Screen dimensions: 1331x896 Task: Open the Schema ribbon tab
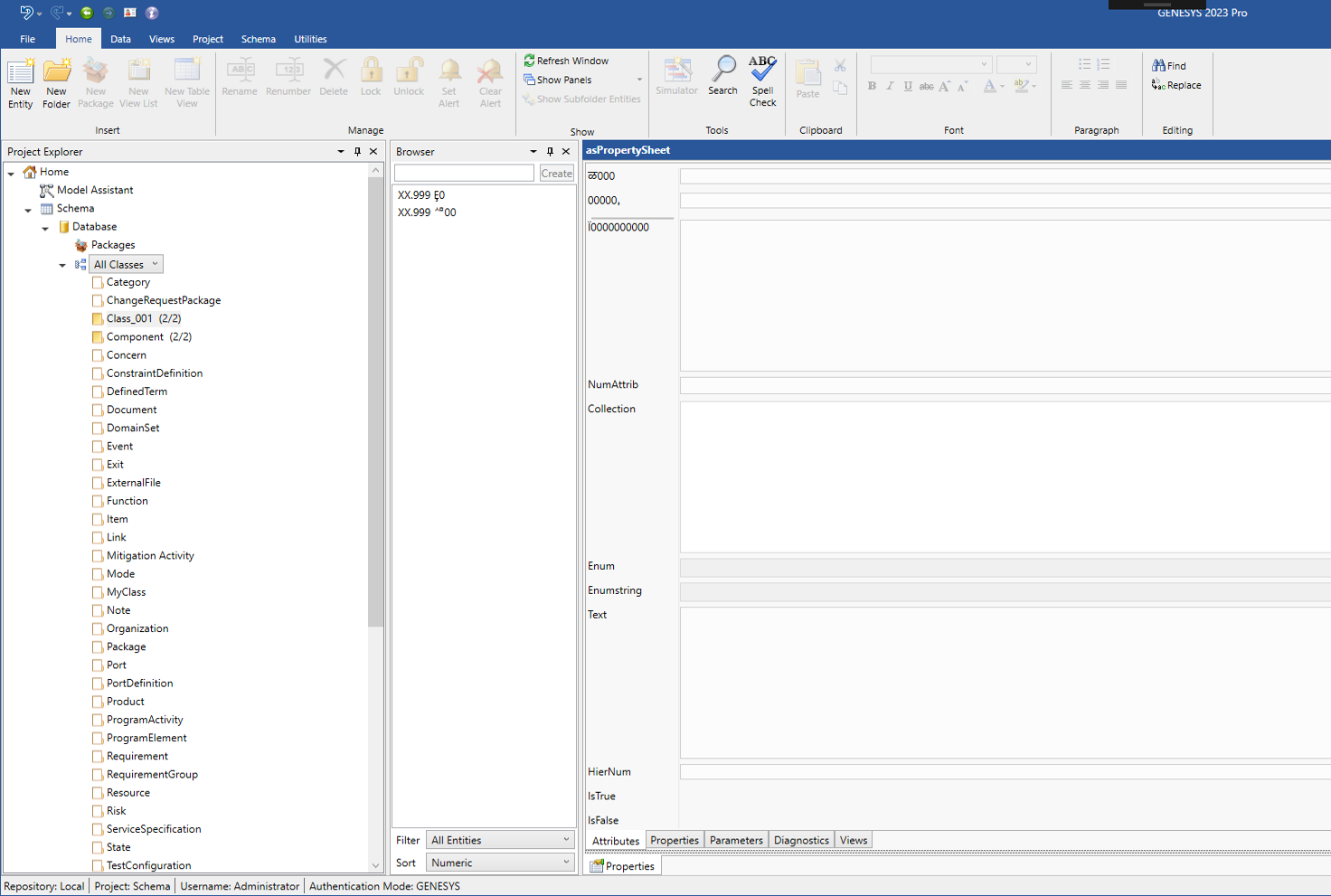(258, 39)
